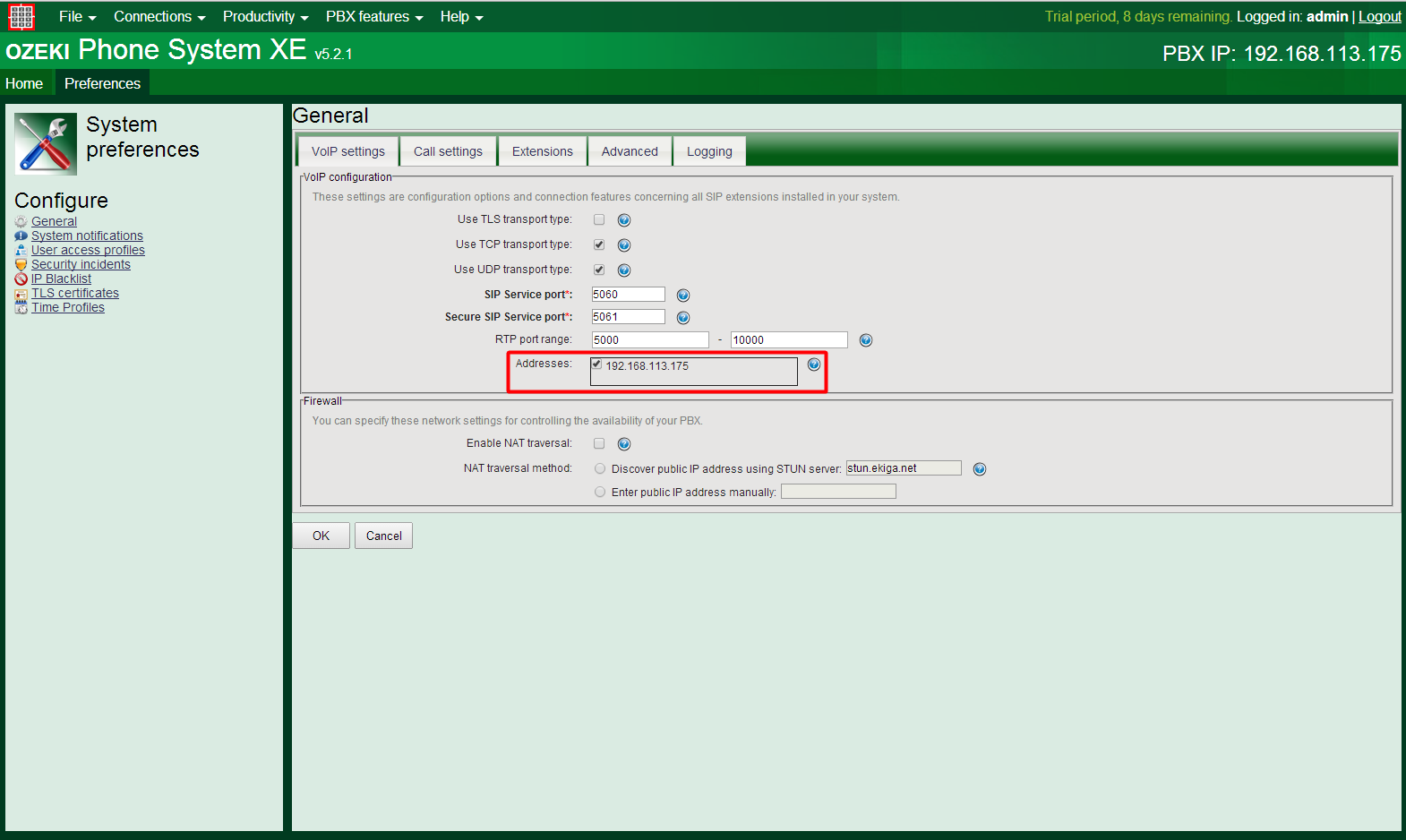
Task: Switch to Logging tab
Action: pos(709,151)
